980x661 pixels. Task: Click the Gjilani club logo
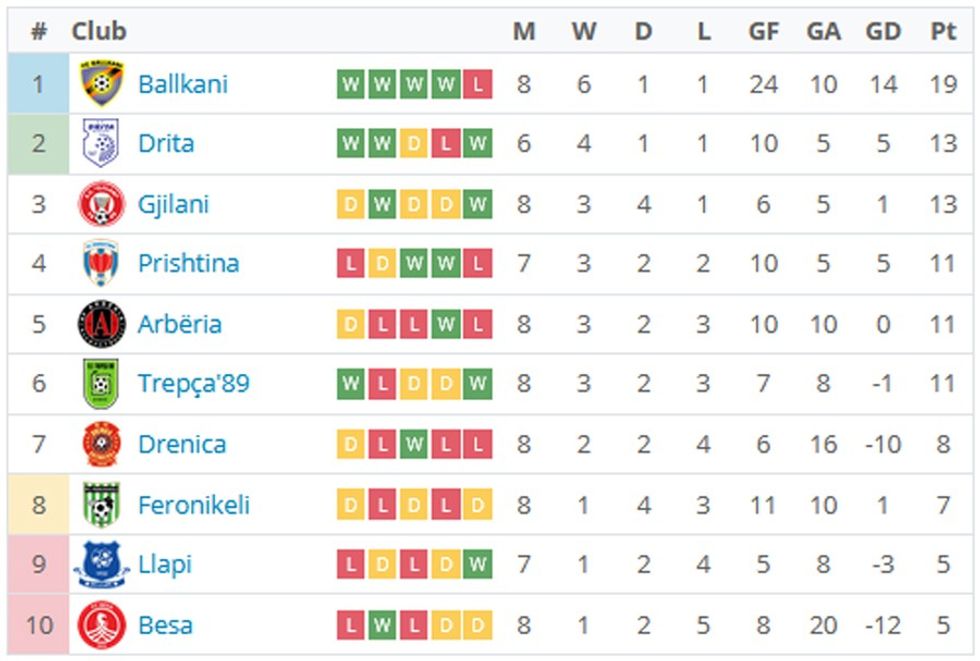coord(101,204)
